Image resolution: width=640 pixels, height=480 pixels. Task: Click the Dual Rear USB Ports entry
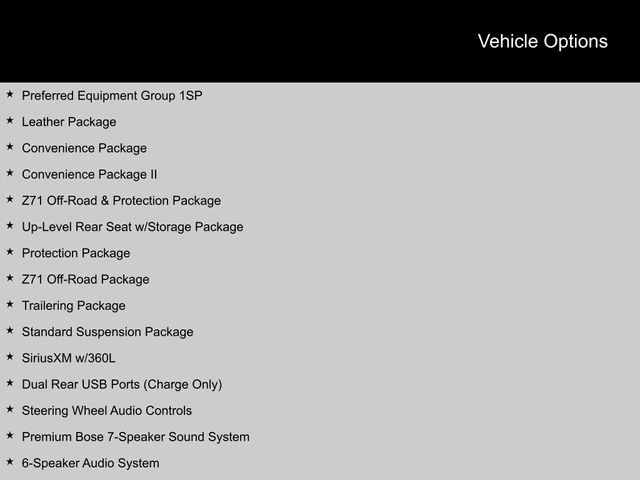122,384
